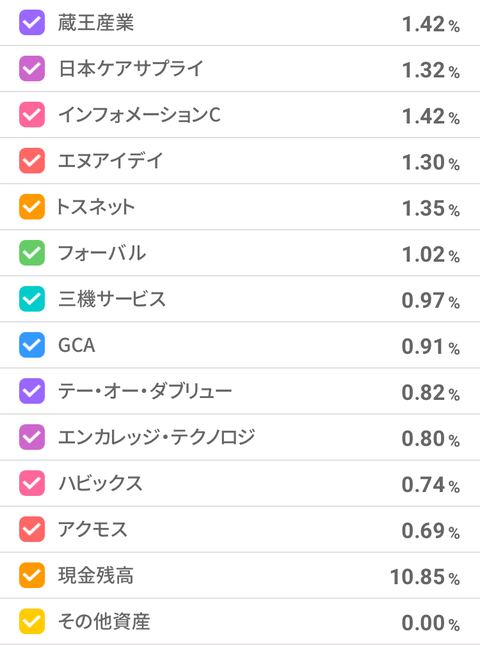This screenshot has width=480, height=645.
Task: Click the 蔵王産業 1.42% percentage
Action: pyautogui.click(x=431, y=24)
